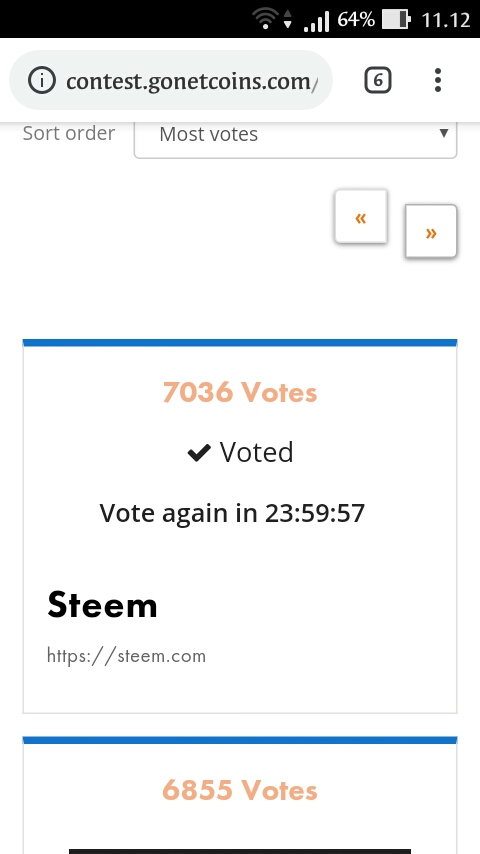Tap the Wi-Fi status icon
The width and height of the screenshot is (480, 854).
click(265, 20)
